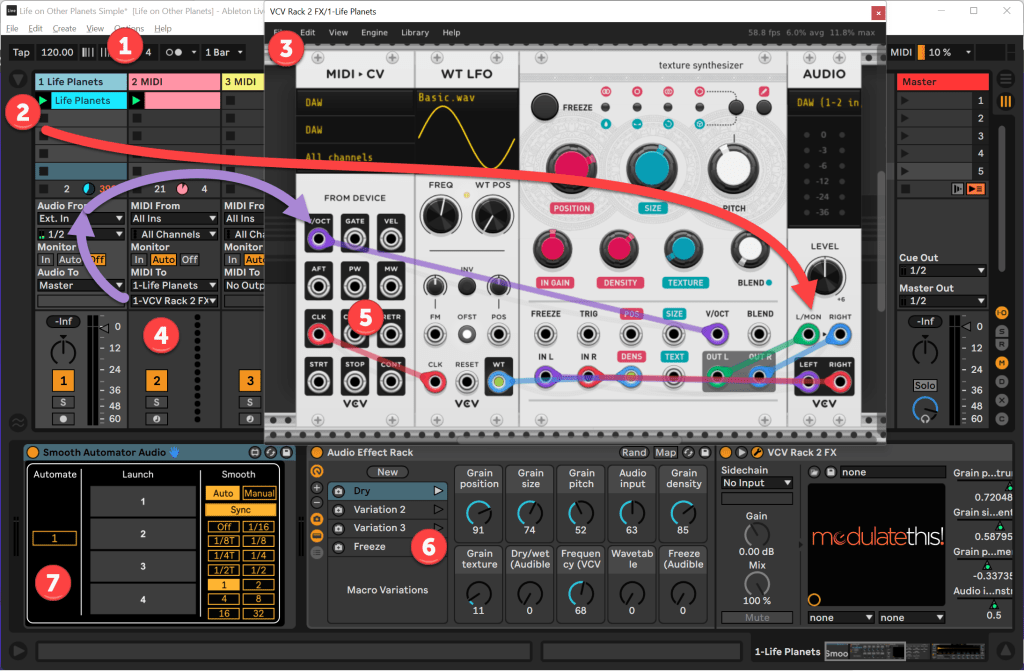Click the camera icon beside the Freeze variation

(x=338, y=546)
